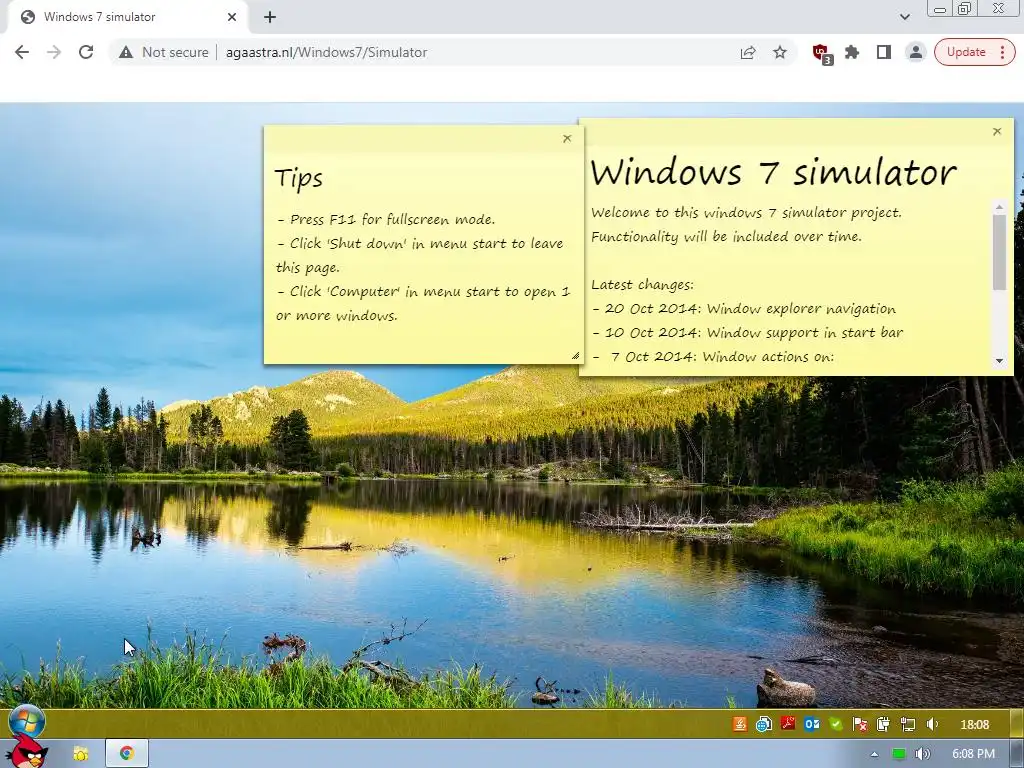Click the host clock showing 6:08 PM
Image resolution: width=1024 pixels, height=768 pixels.
coord(973,754)
